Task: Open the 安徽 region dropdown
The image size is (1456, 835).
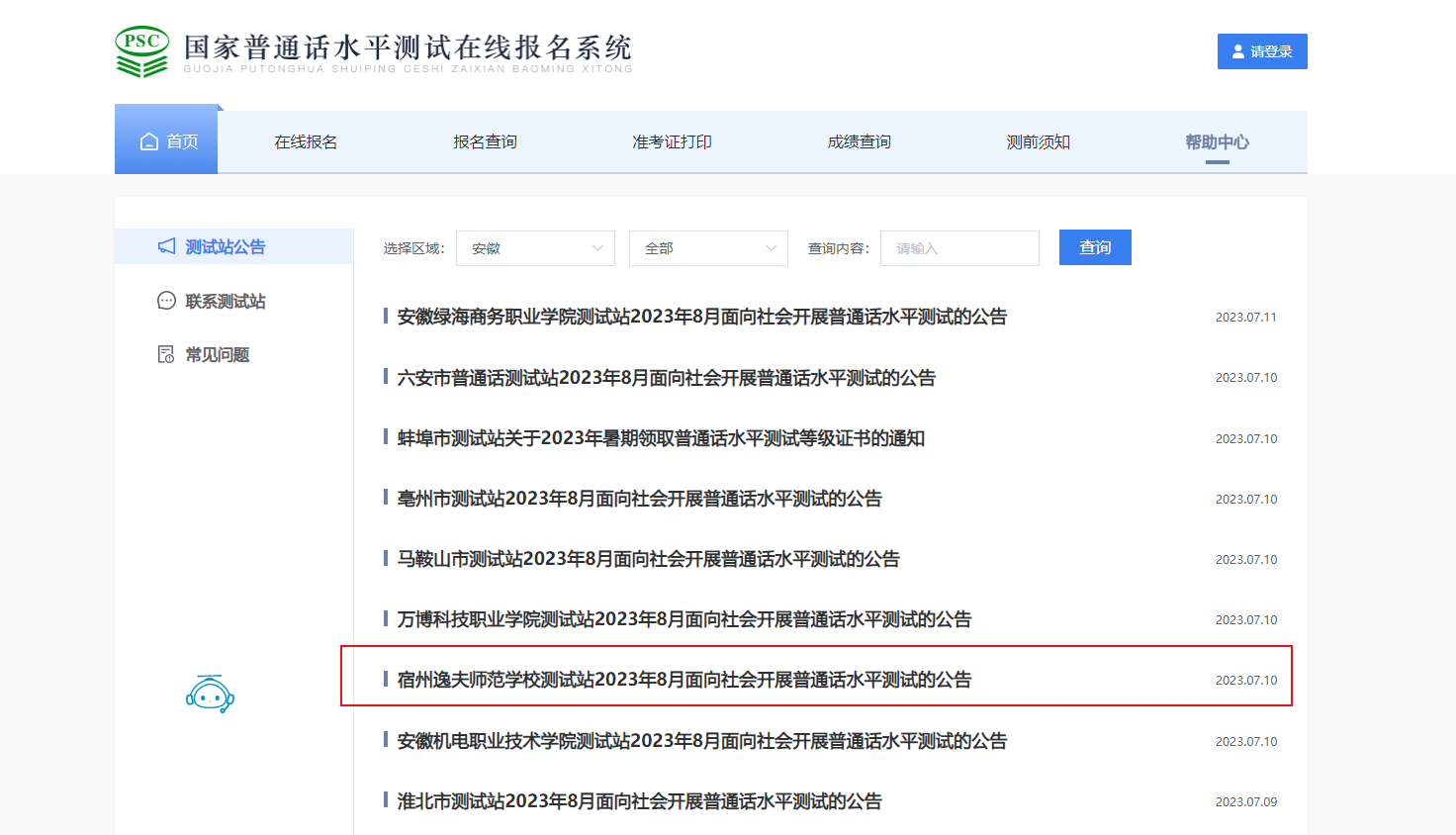Action: coord(535,248)
